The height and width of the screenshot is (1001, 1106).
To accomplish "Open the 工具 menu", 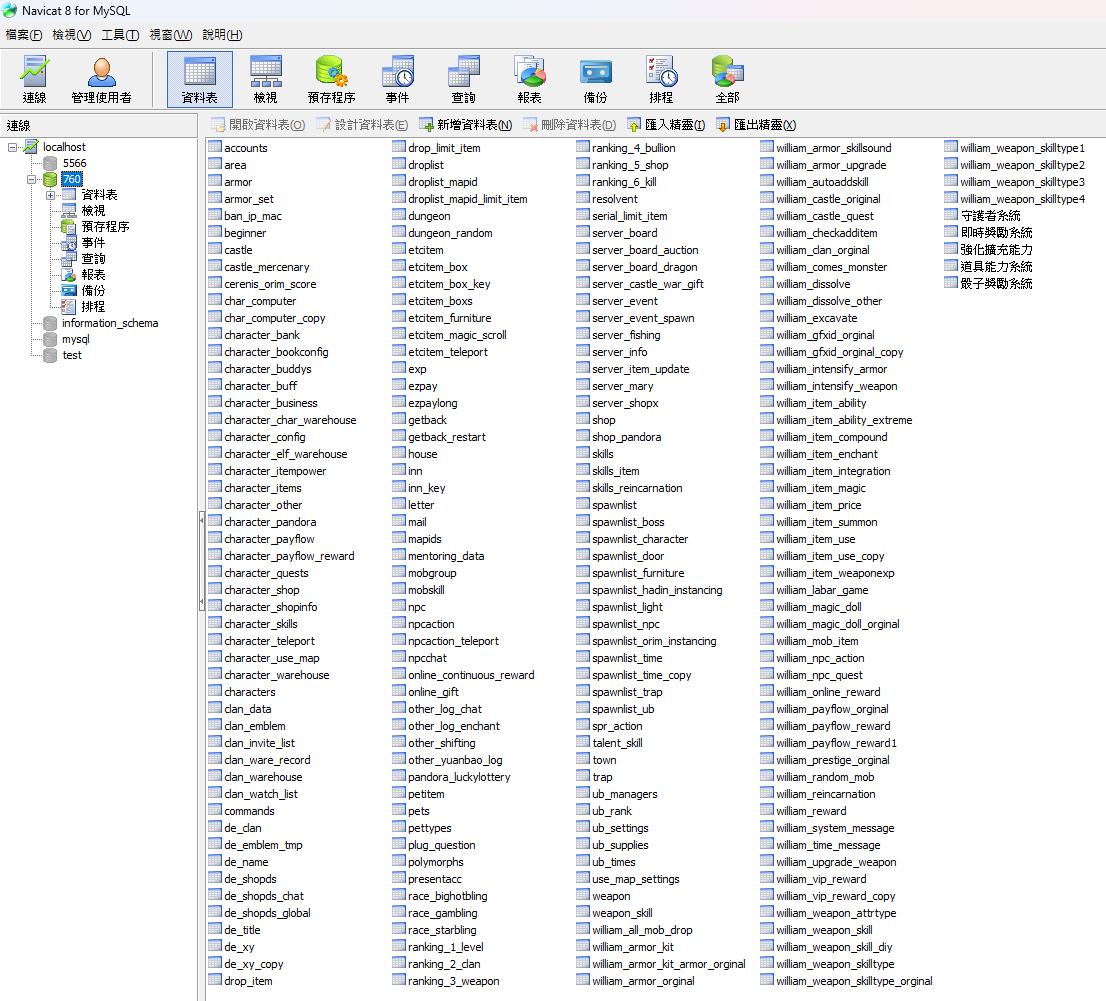I will (120, 35).
